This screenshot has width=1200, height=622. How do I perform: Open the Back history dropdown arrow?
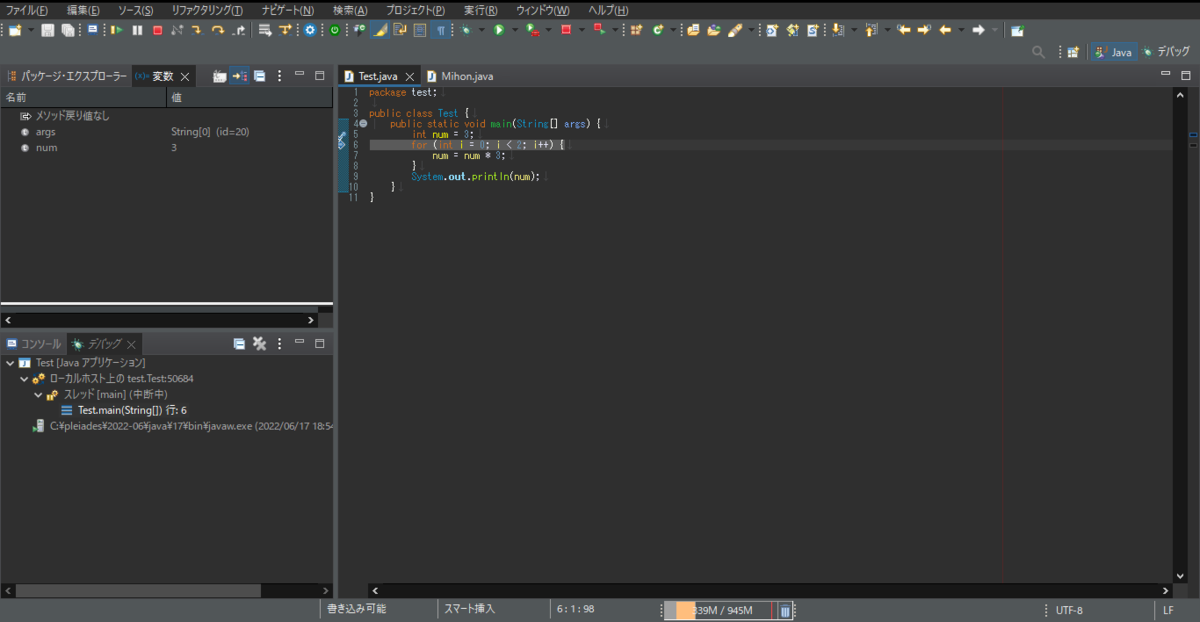pos(962,30)
